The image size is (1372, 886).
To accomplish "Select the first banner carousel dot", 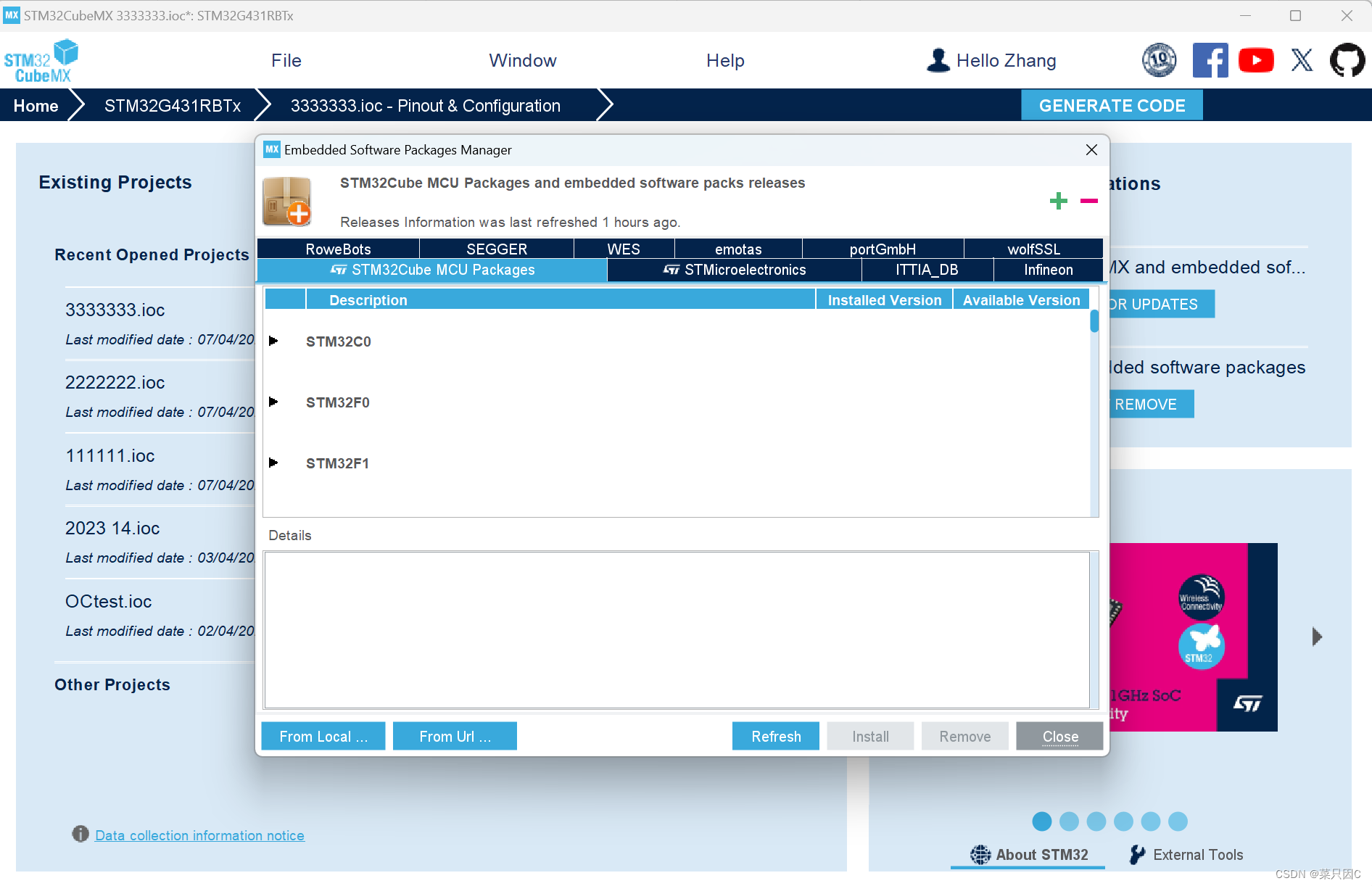I will pos(1041,821).
